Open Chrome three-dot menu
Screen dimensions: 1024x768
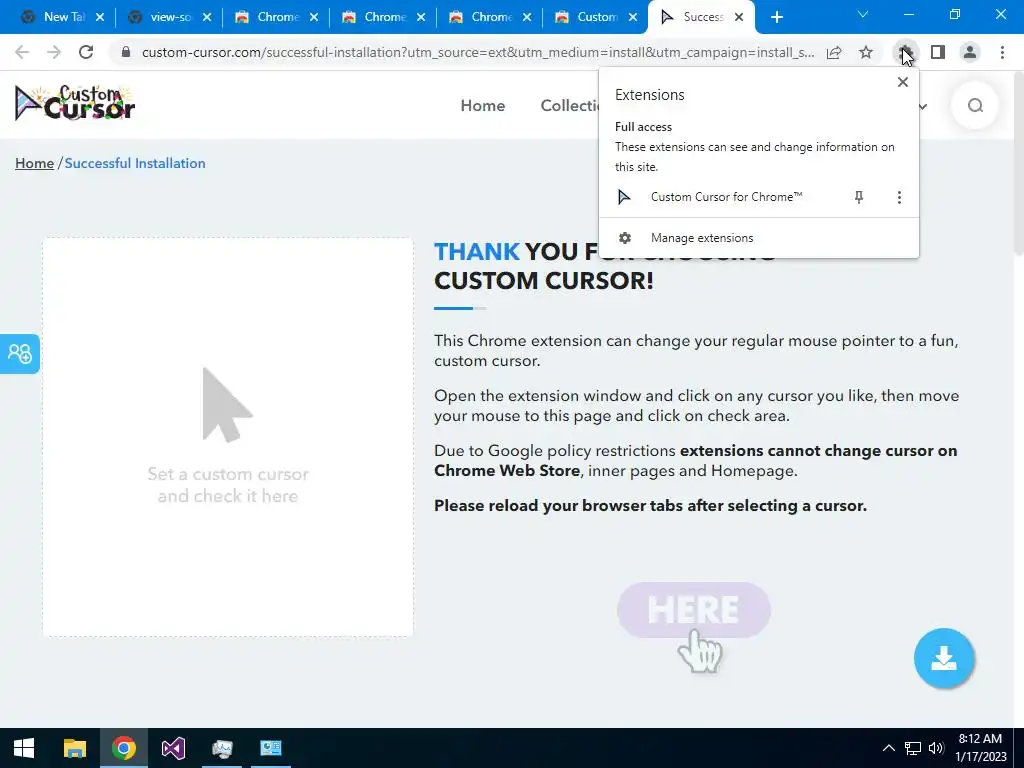(x=1002, y=52)
